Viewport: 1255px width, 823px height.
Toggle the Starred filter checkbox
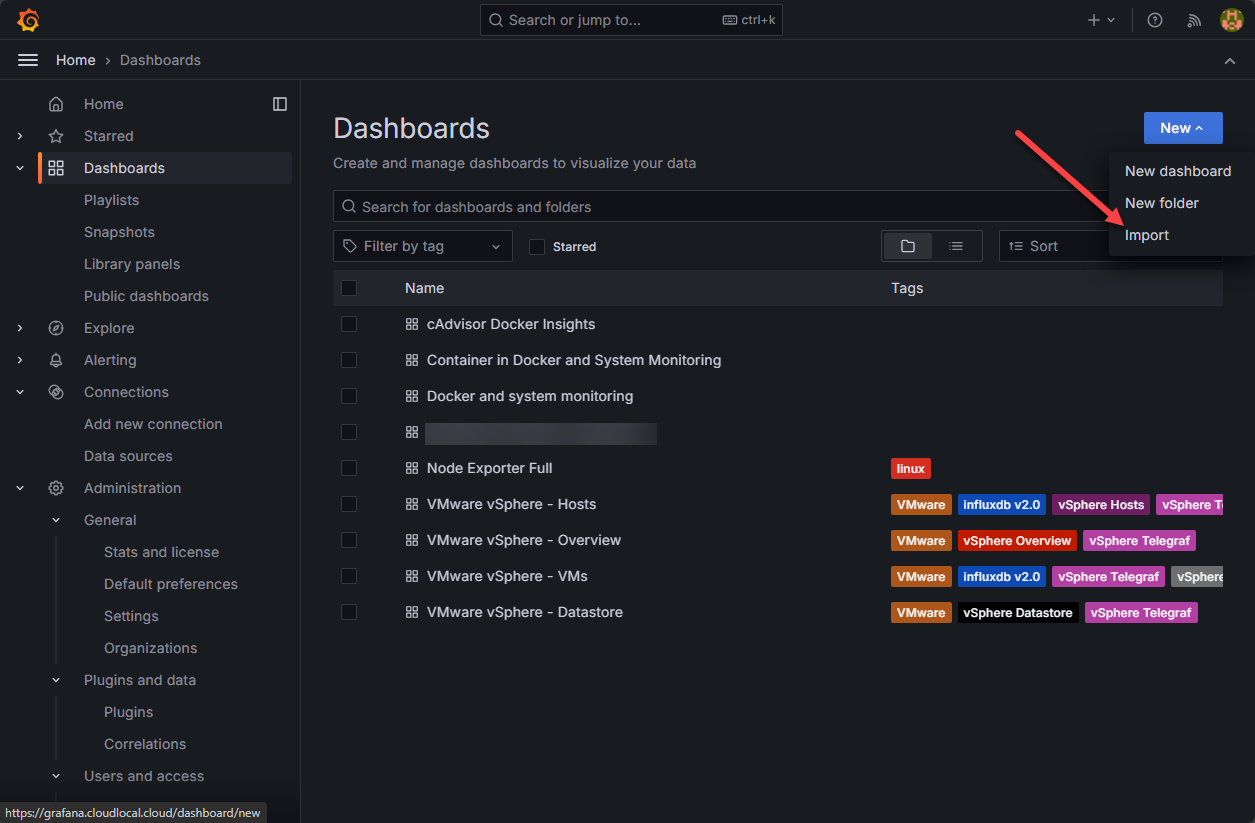pyautogui.click(x=537, y=247)
